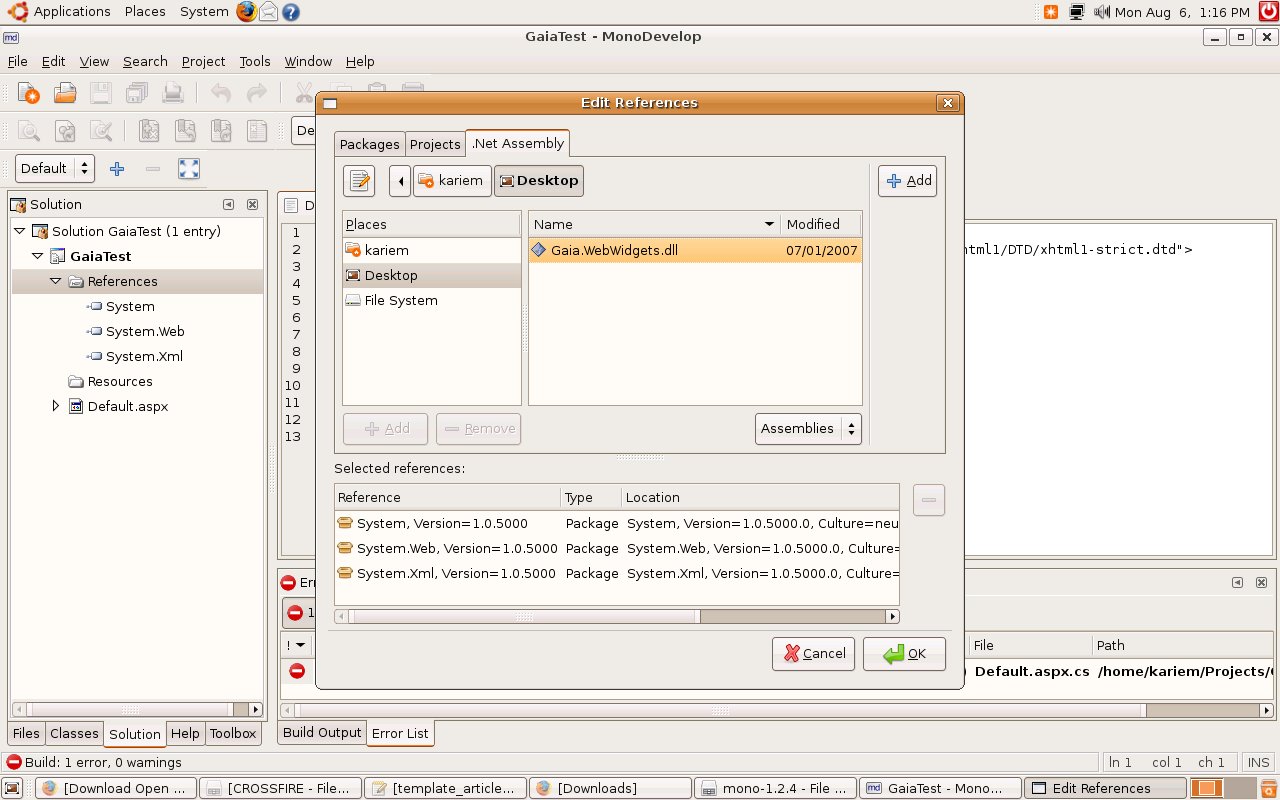Collapse the References folder node
1280x800 pixels.
pyautogui.click(x=56, y=281)
